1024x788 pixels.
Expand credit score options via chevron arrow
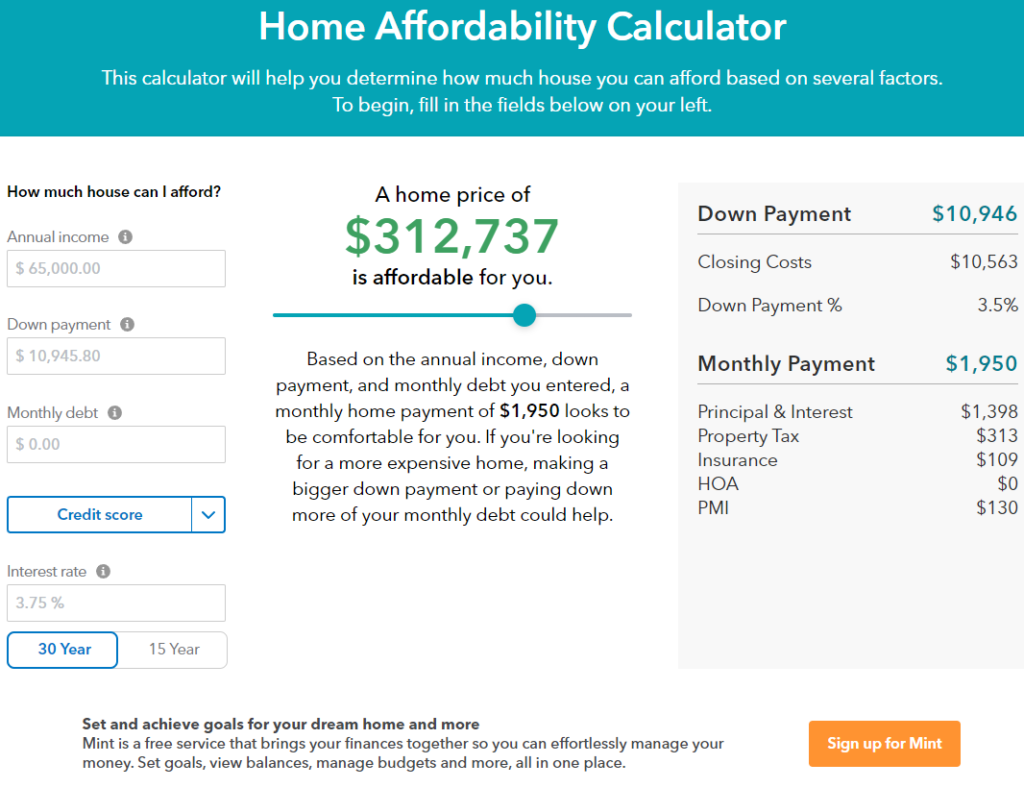208,514
